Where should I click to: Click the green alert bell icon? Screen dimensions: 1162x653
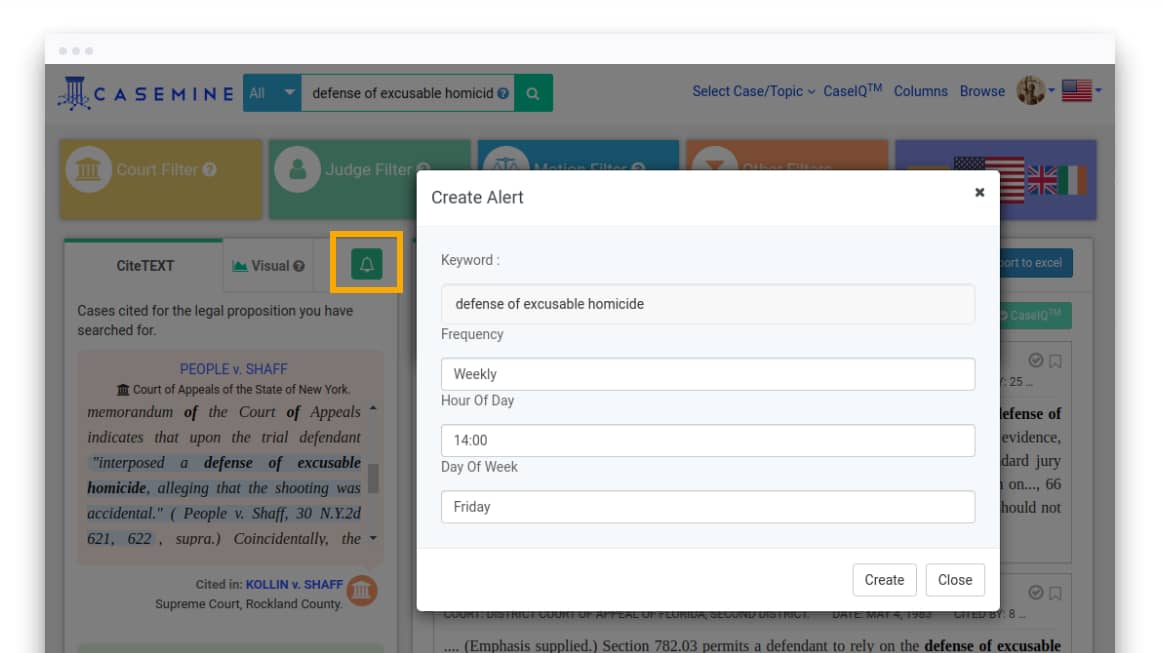pos(366,265)
